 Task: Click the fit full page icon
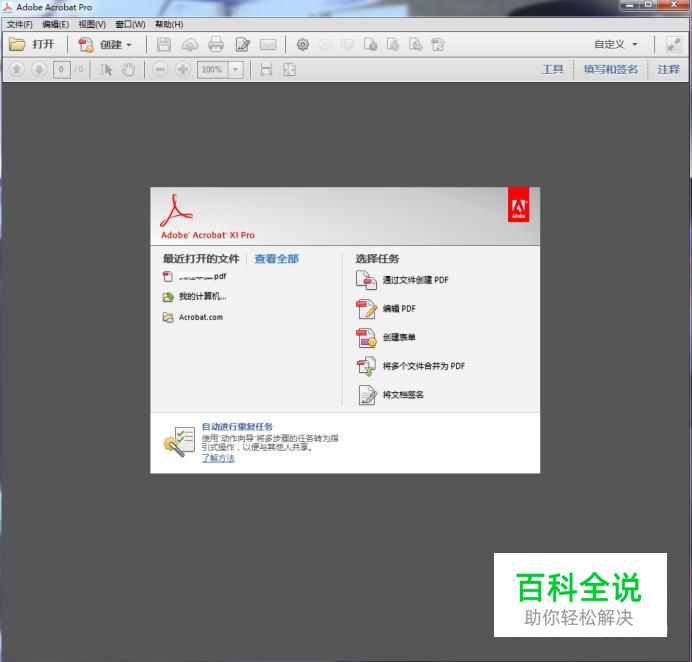pyautogui.click(x=289, y=69)
